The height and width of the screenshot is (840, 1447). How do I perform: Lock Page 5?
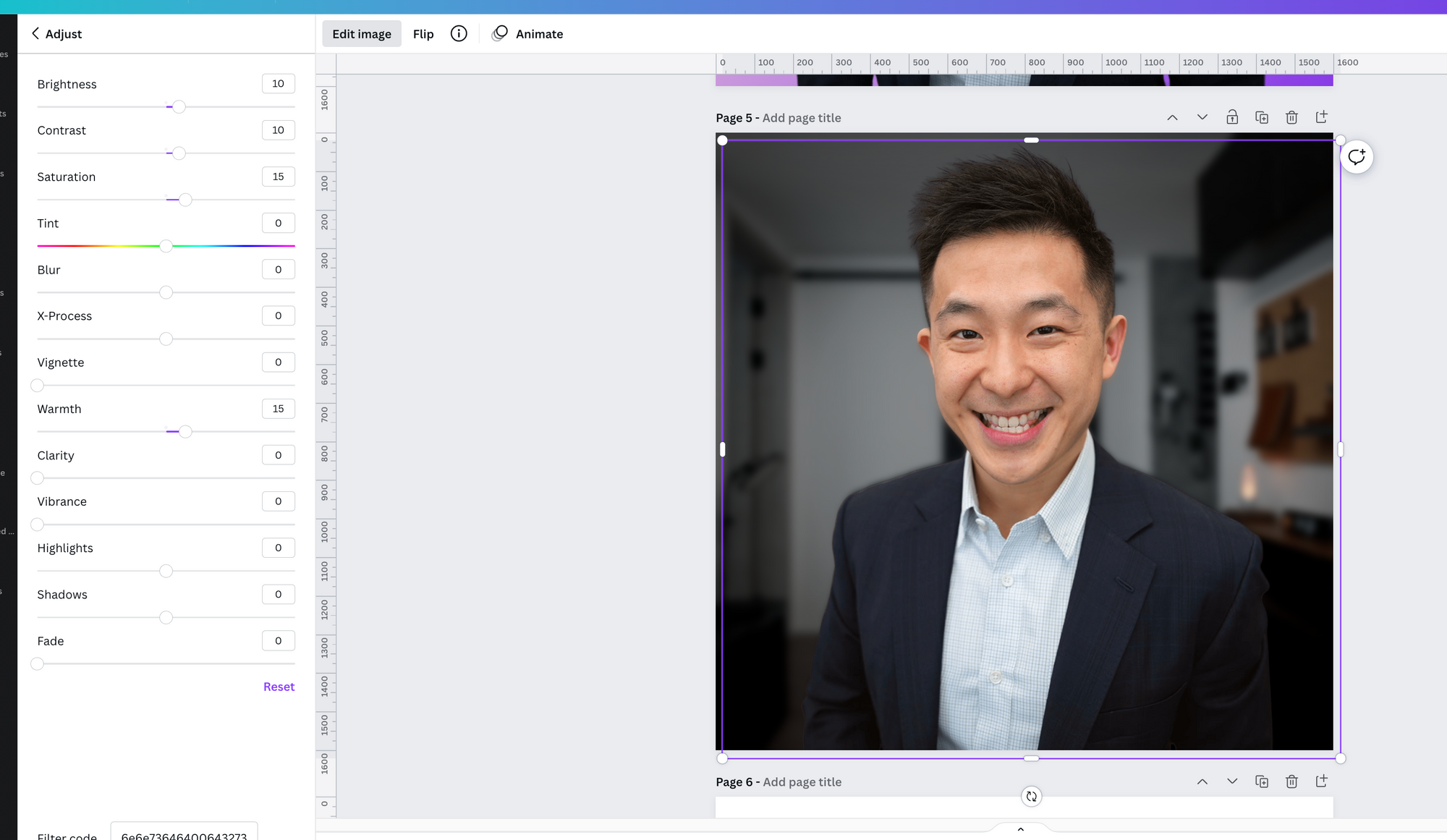1232,117
